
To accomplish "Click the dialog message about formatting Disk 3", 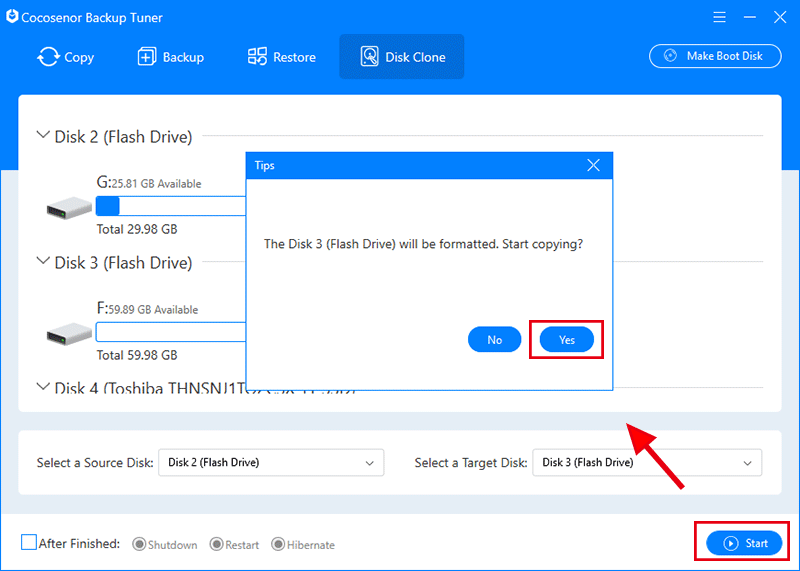I will point(423,244).
